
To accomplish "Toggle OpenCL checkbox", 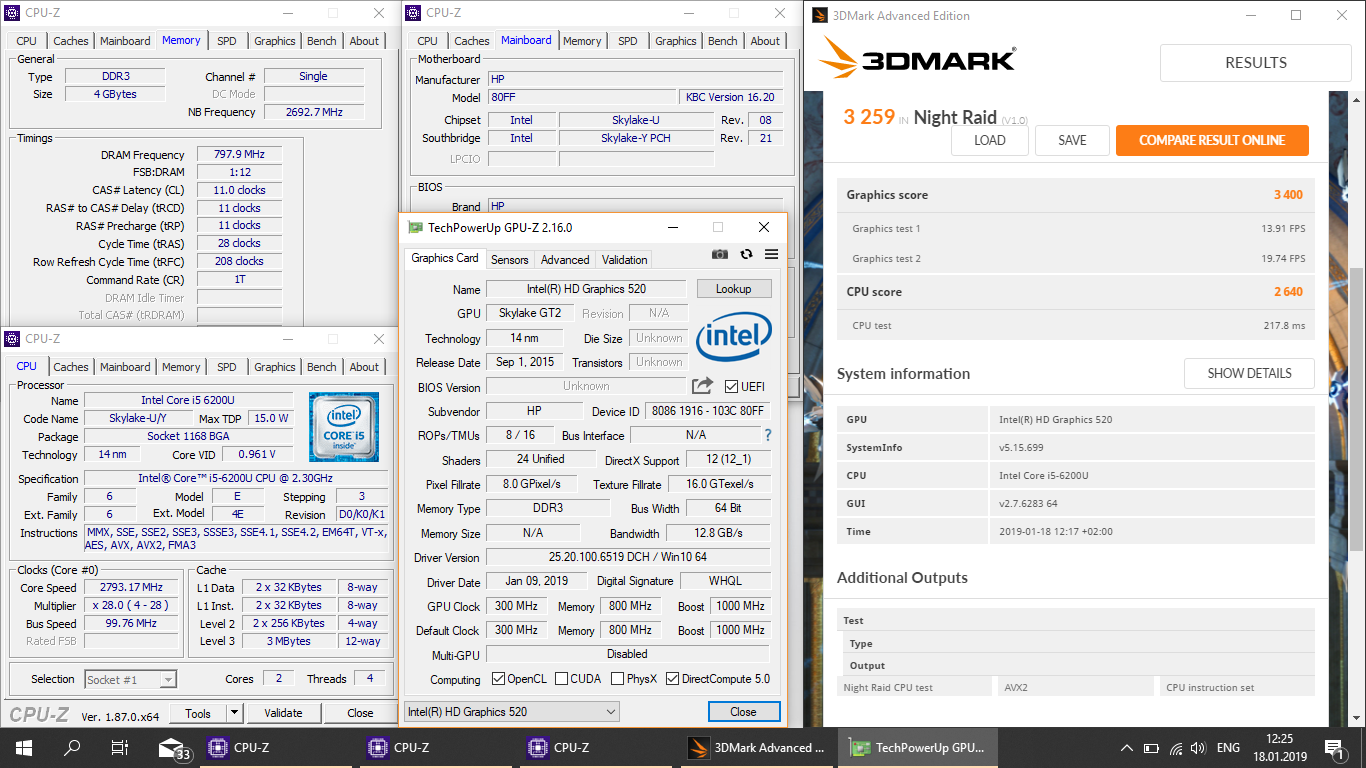I will pyautogui.click(x=498, y=678).
